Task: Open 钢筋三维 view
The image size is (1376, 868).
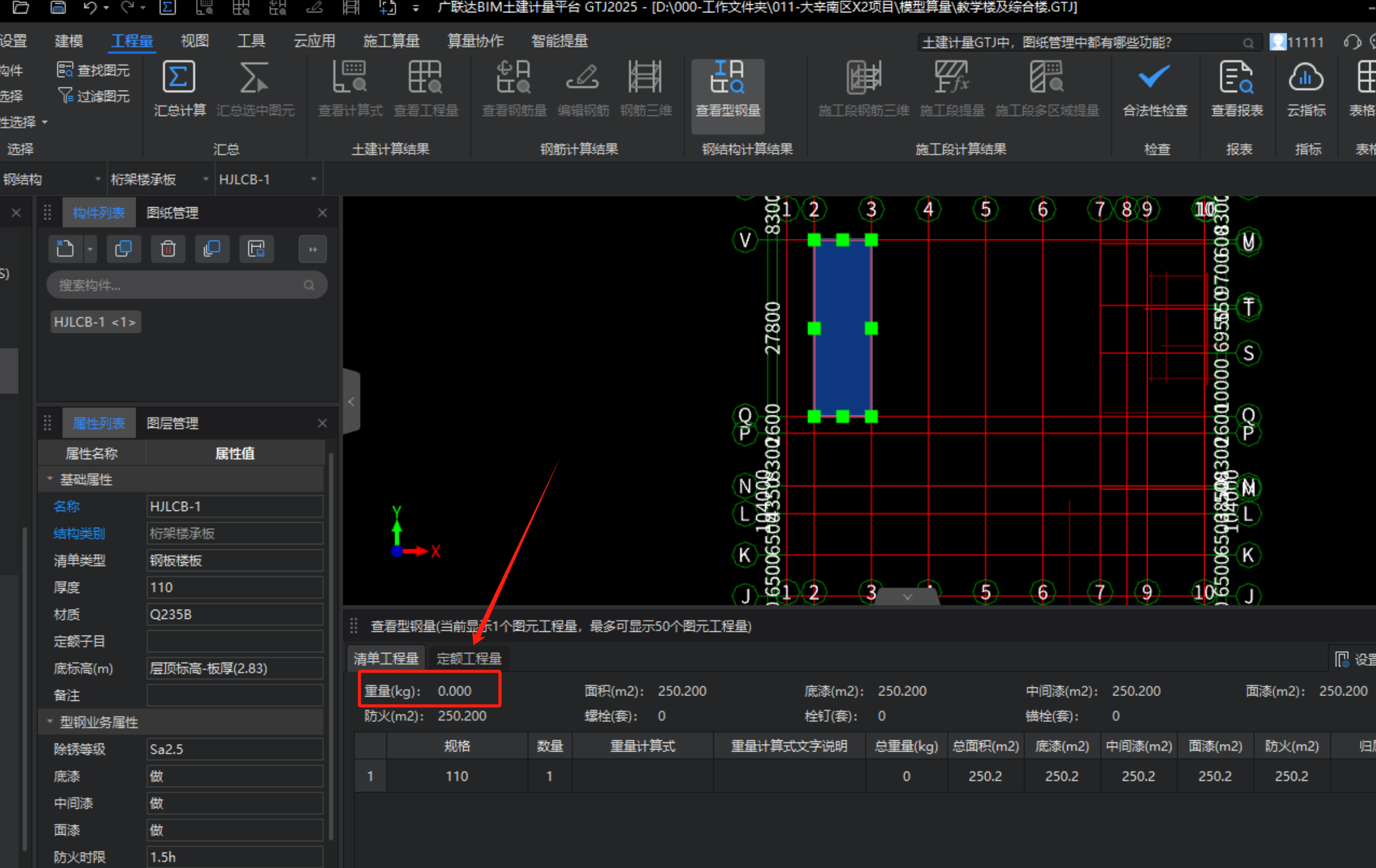Action: click(645, 89)
